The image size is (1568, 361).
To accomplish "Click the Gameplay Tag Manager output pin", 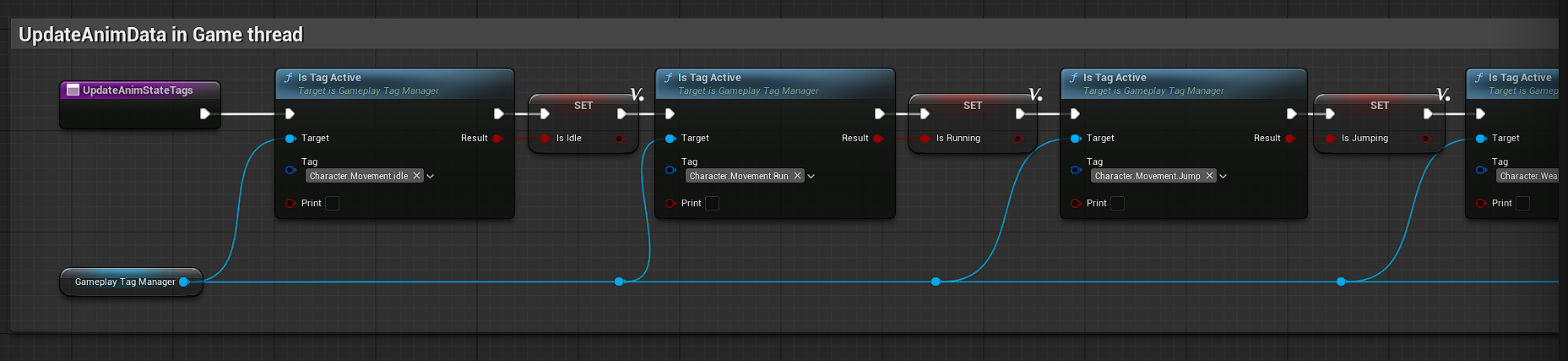I will click(184, 282).
